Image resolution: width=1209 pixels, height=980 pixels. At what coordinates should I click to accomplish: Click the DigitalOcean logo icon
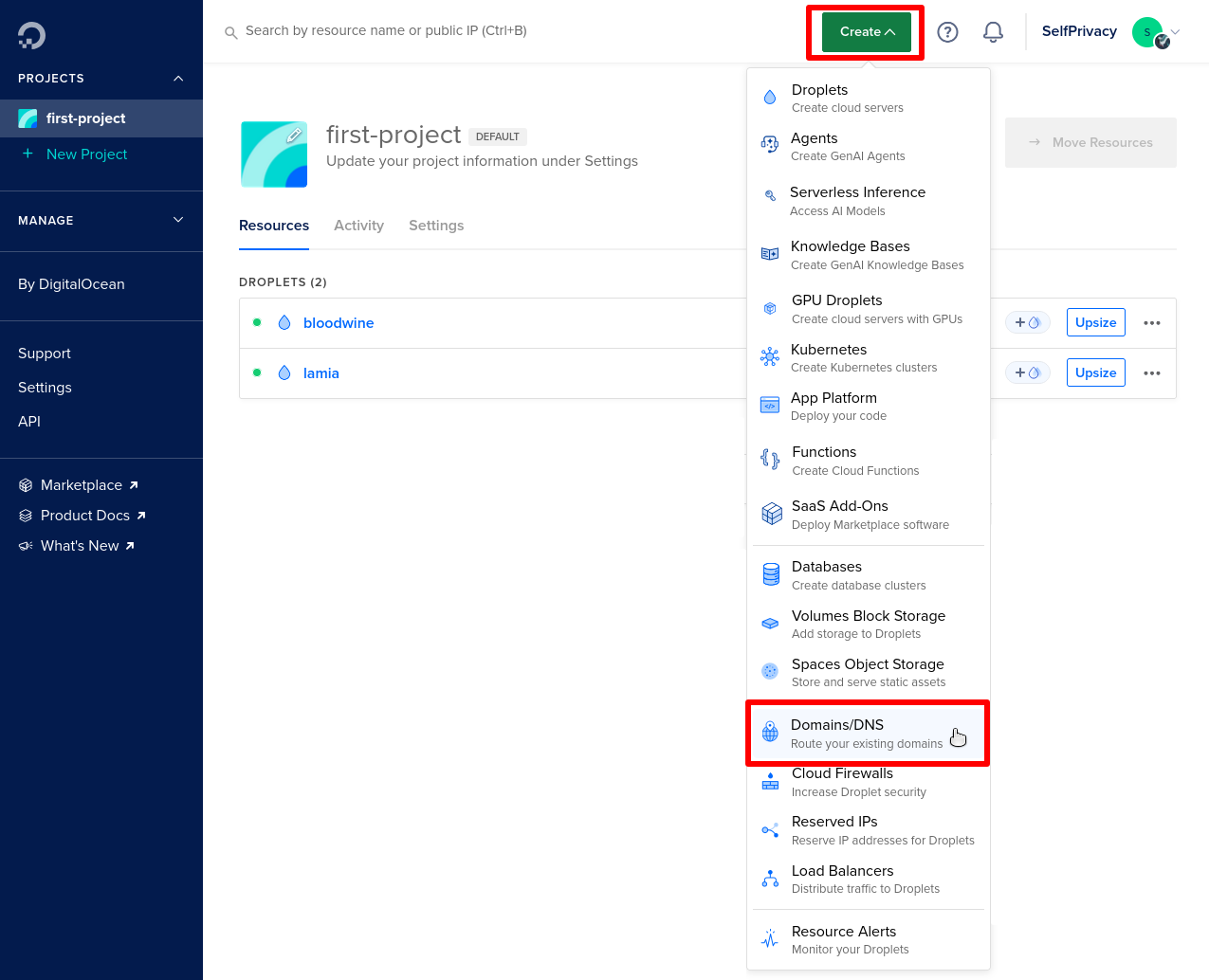[x=31, y=36]
